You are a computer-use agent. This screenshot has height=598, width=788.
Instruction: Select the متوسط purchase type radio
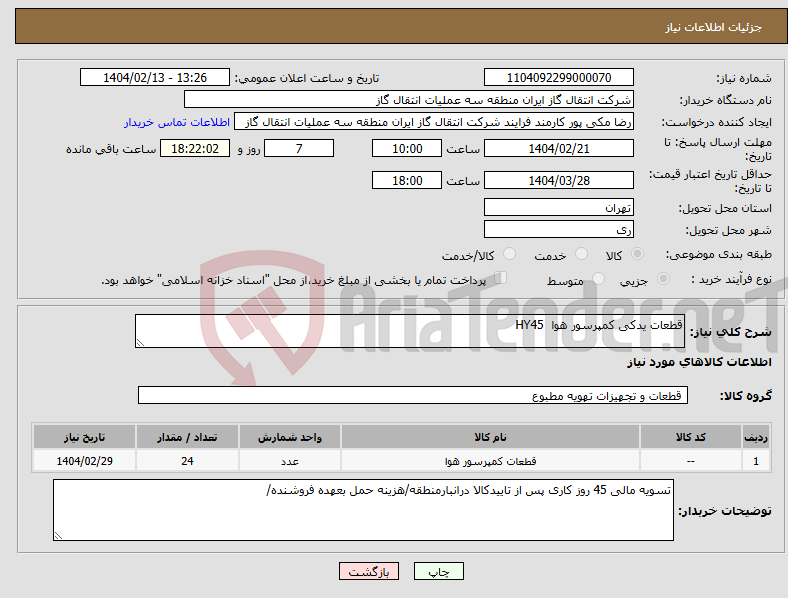[x=599, y=279]
